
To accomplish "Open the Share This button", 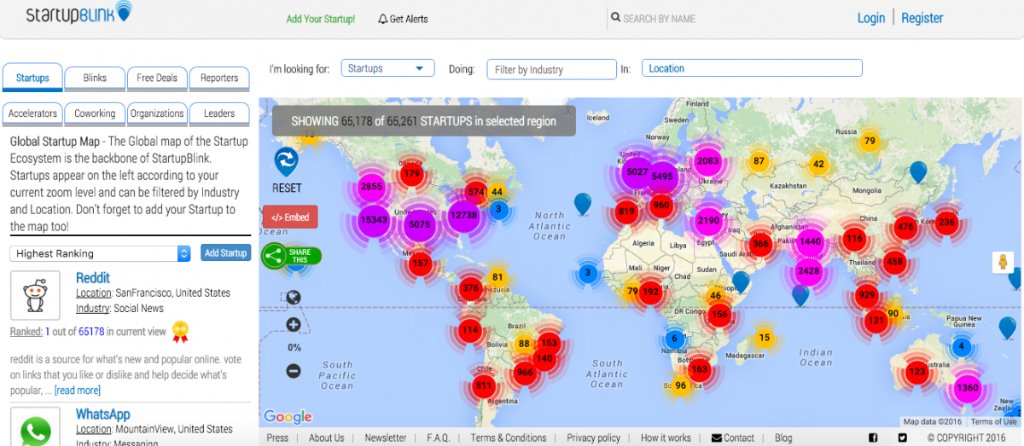I will [x=291, y=255].
